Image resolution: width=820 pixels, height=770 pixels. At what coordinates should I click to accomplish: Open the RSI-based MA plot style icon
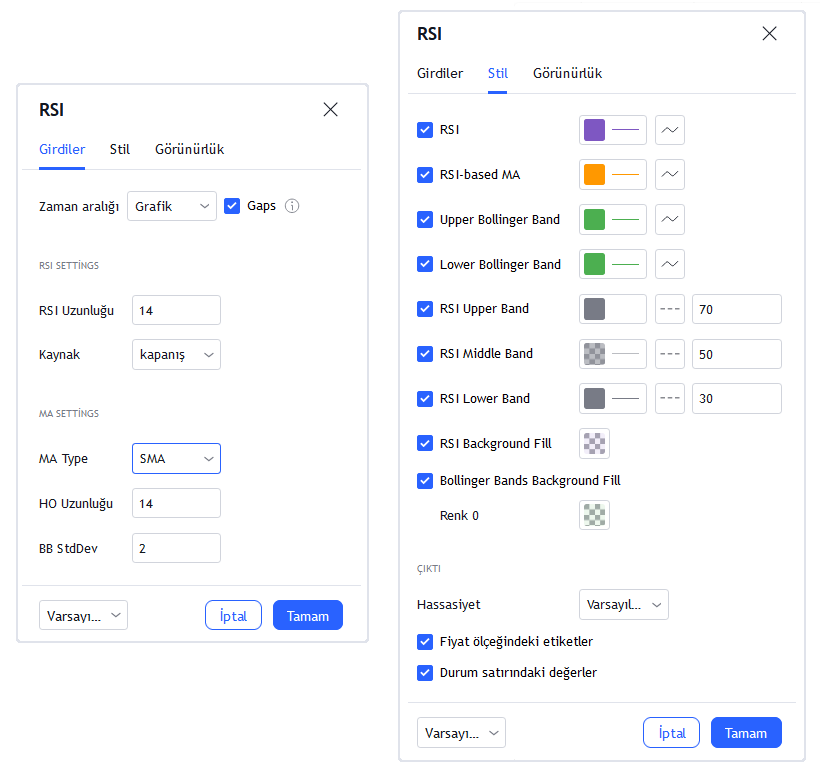pos(669,174)
